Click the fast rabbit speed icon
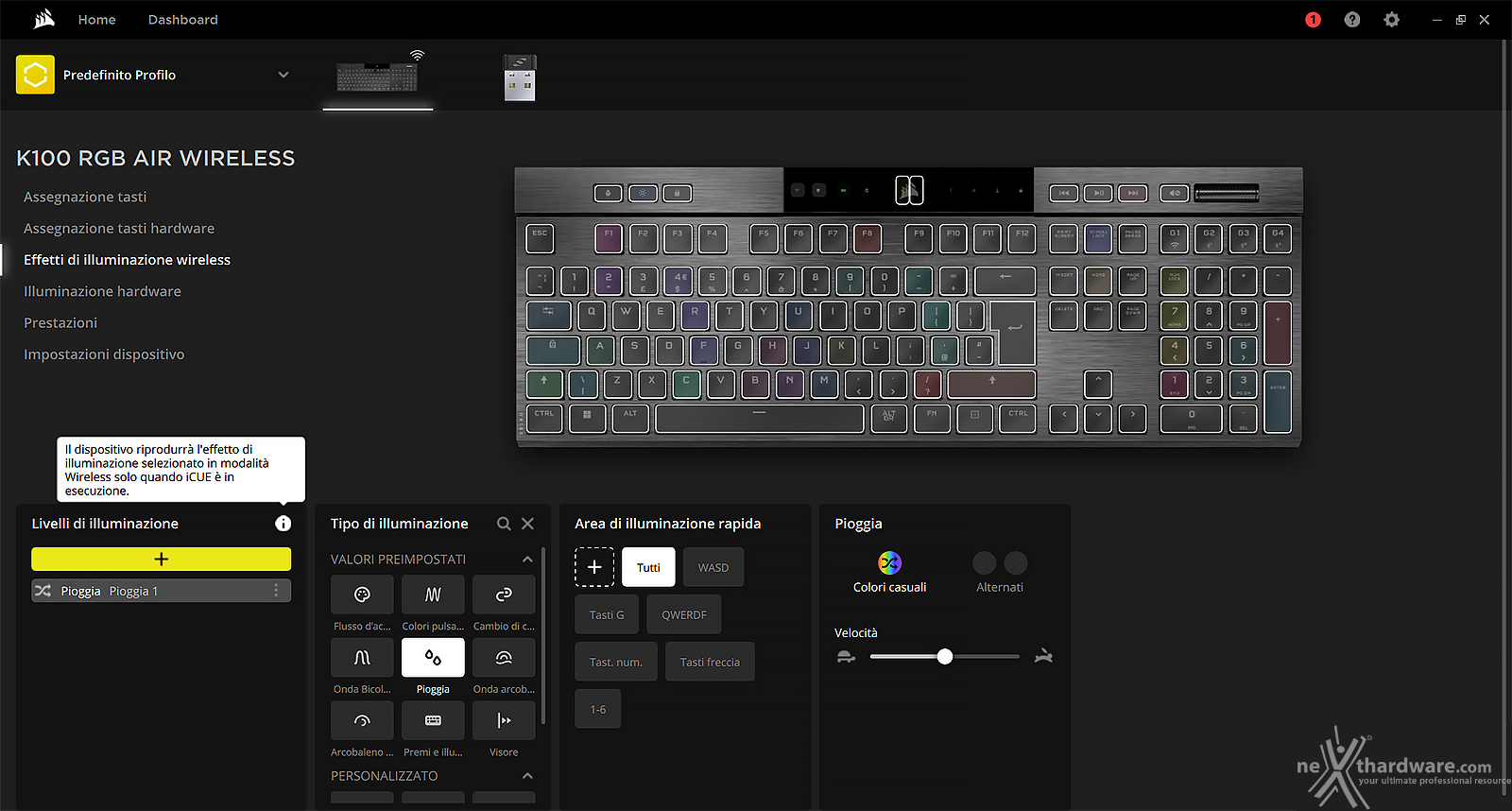This screenshot has width=1512, height=811. [1043, 656]
